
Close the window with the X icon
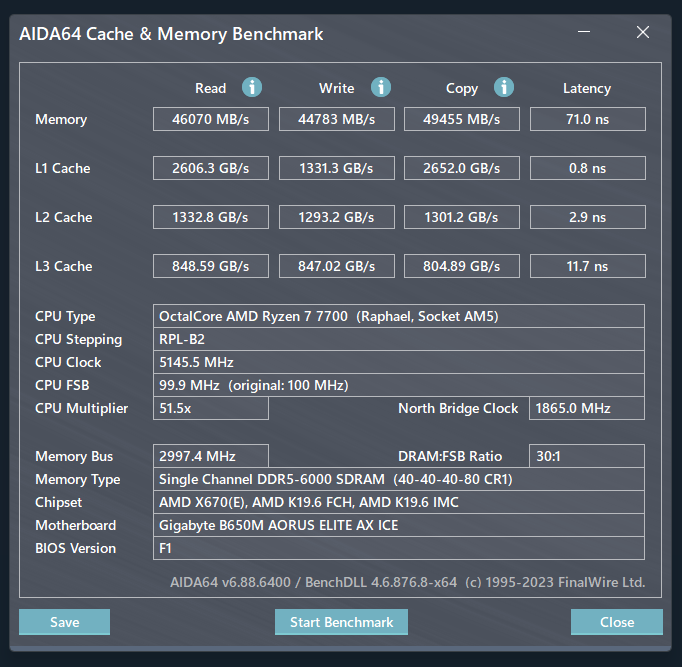tap(643, 32)
